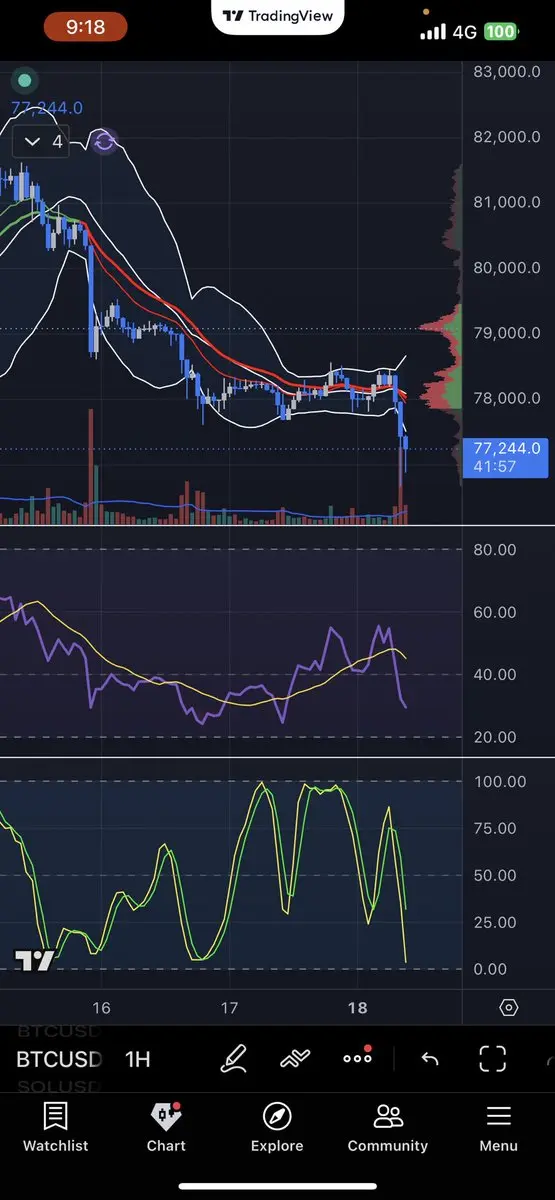This screenshot has width=555, height=1200.
Task: Open the drawing tools pencil icon
Action: pyautogui.click(x=235, y=1058)
